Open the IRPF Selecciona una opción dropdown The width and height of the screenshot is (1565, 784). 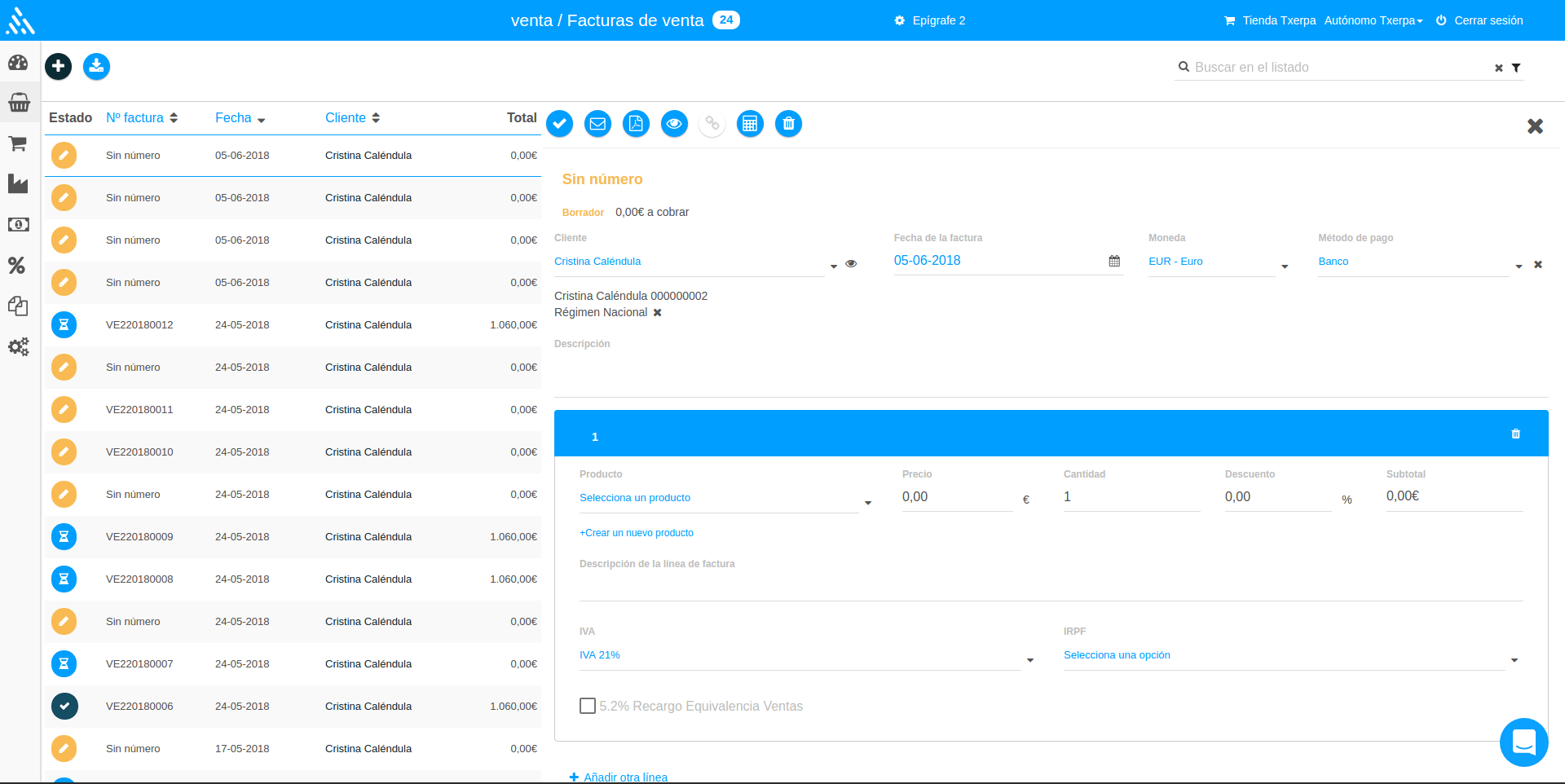point(1291,655)
